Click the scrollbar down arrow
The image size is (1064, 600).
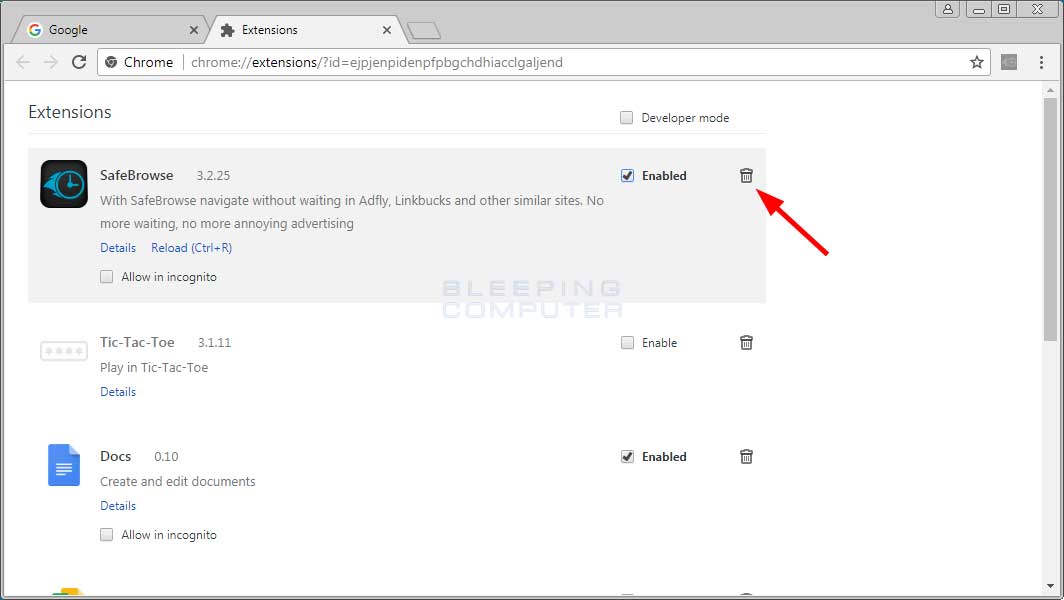tap(1050, 586)
